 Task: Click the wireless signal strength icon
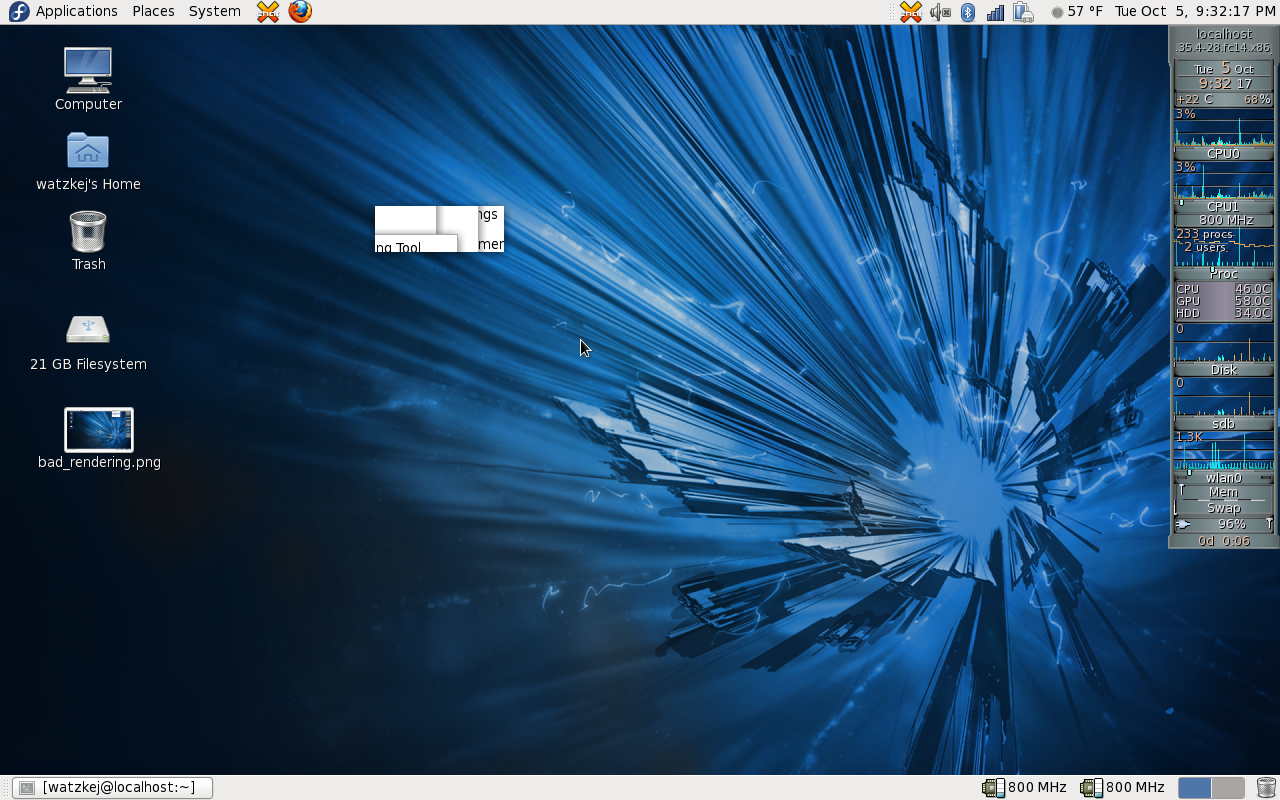point(995,12)
